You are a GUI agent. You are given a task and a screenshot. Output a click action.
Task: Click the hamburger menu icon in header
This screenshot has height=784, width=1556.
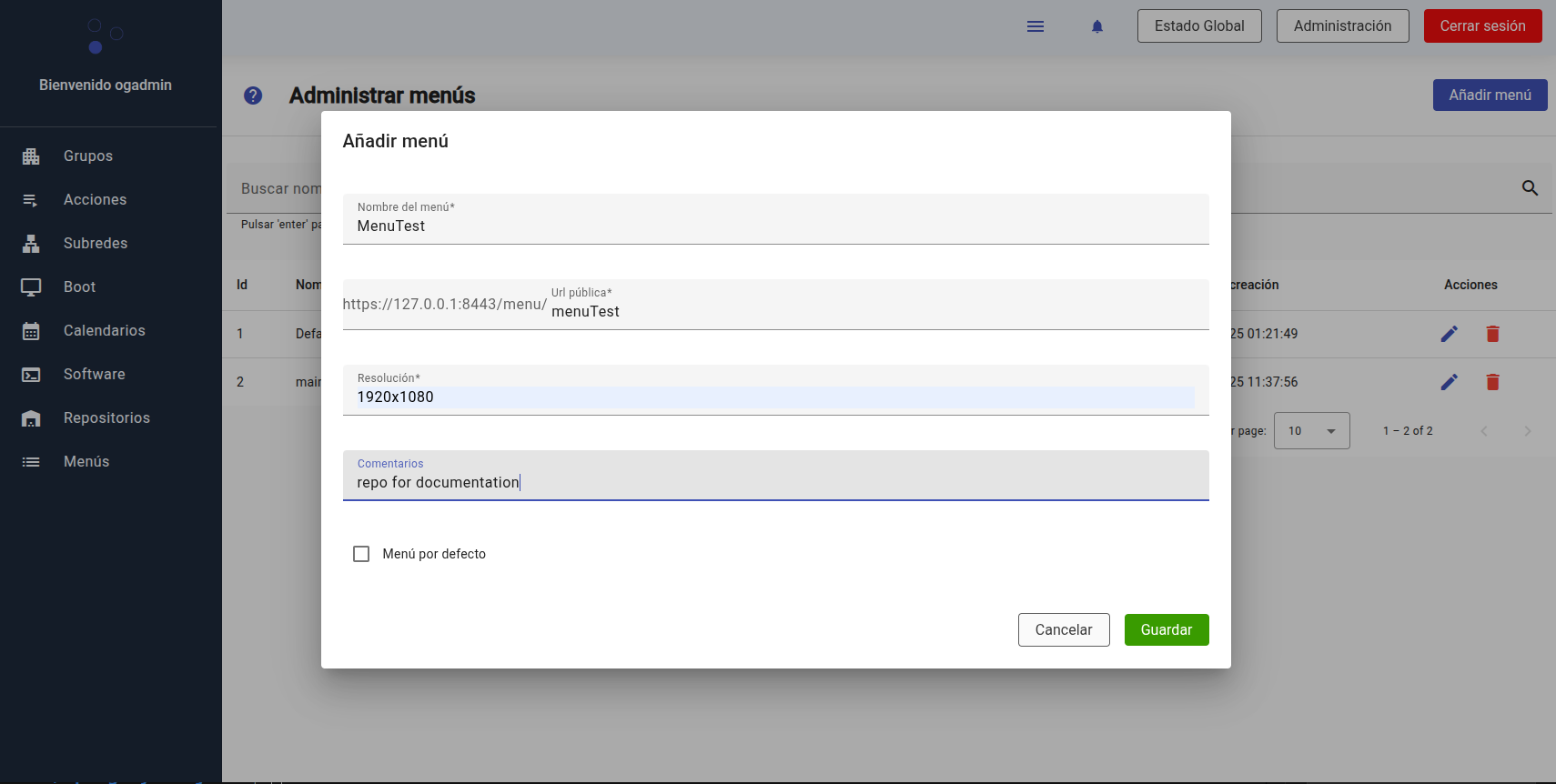pyautogui.click(x=1035, y=26)
